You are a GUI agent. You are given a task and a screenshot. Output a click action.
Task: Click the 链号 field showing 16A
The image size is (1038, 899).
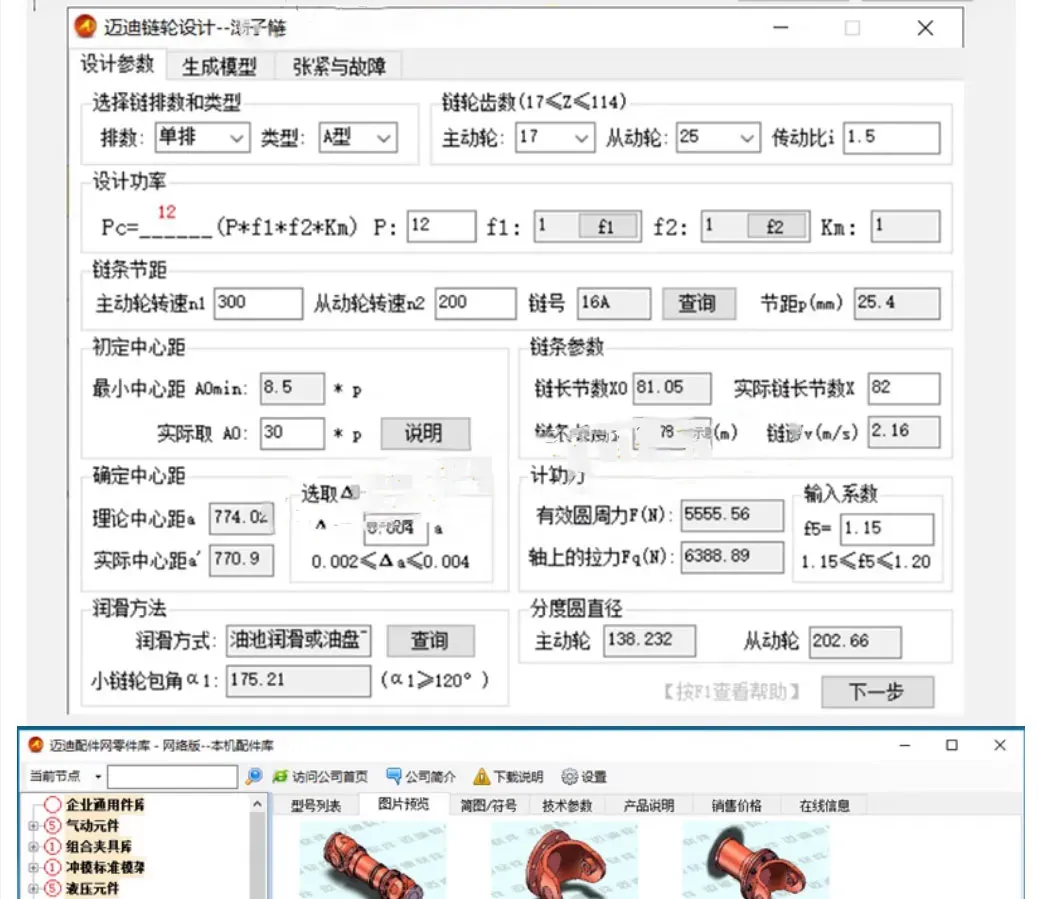pyautogui.click(x=614, y=303)
